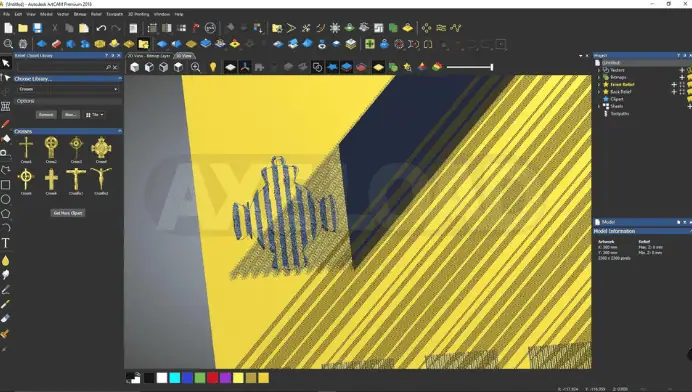Select the Cross1 clipart thumbnail
The width and height of the screenshot is (692, 392).
click(x=26, y=150)
